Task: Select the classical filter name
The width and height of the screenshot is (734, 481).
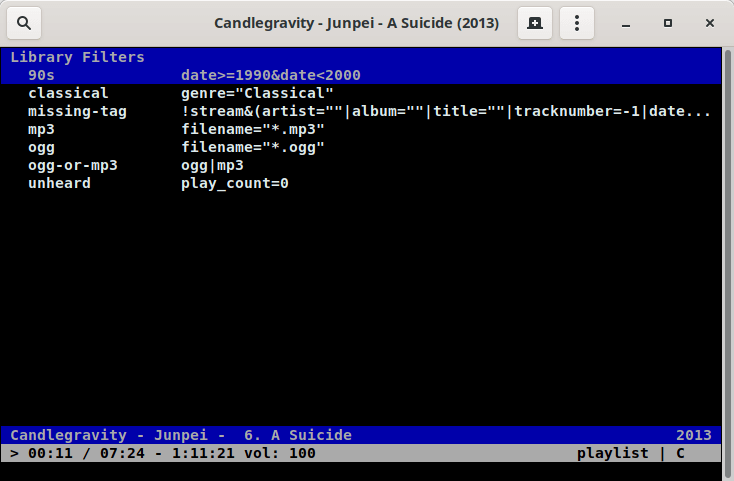Action: pos(68,93)
